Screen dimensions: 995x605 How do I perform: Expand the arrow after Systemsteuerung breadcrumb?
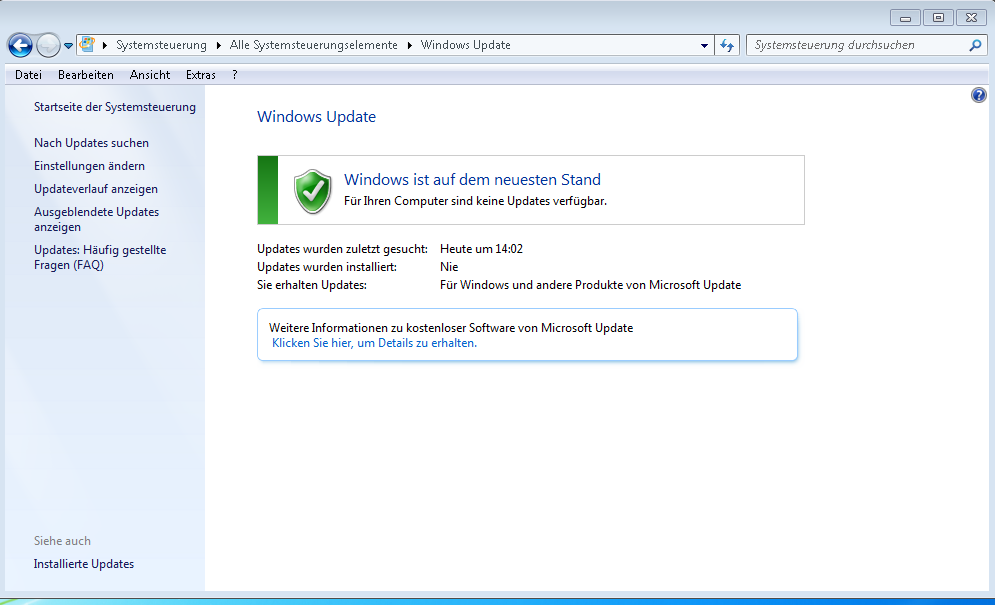tap(218, 45)
